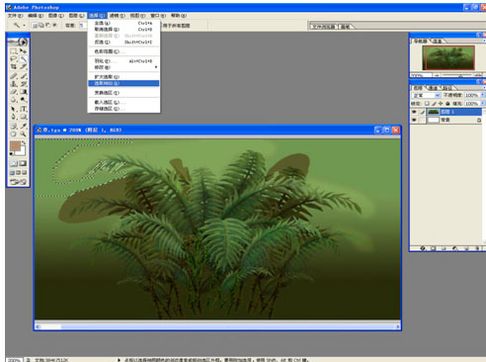The height and width of the screenshot is (362, 486).
Task: Select the Eraser tool in toolbox
Action: tap(13, 92)
